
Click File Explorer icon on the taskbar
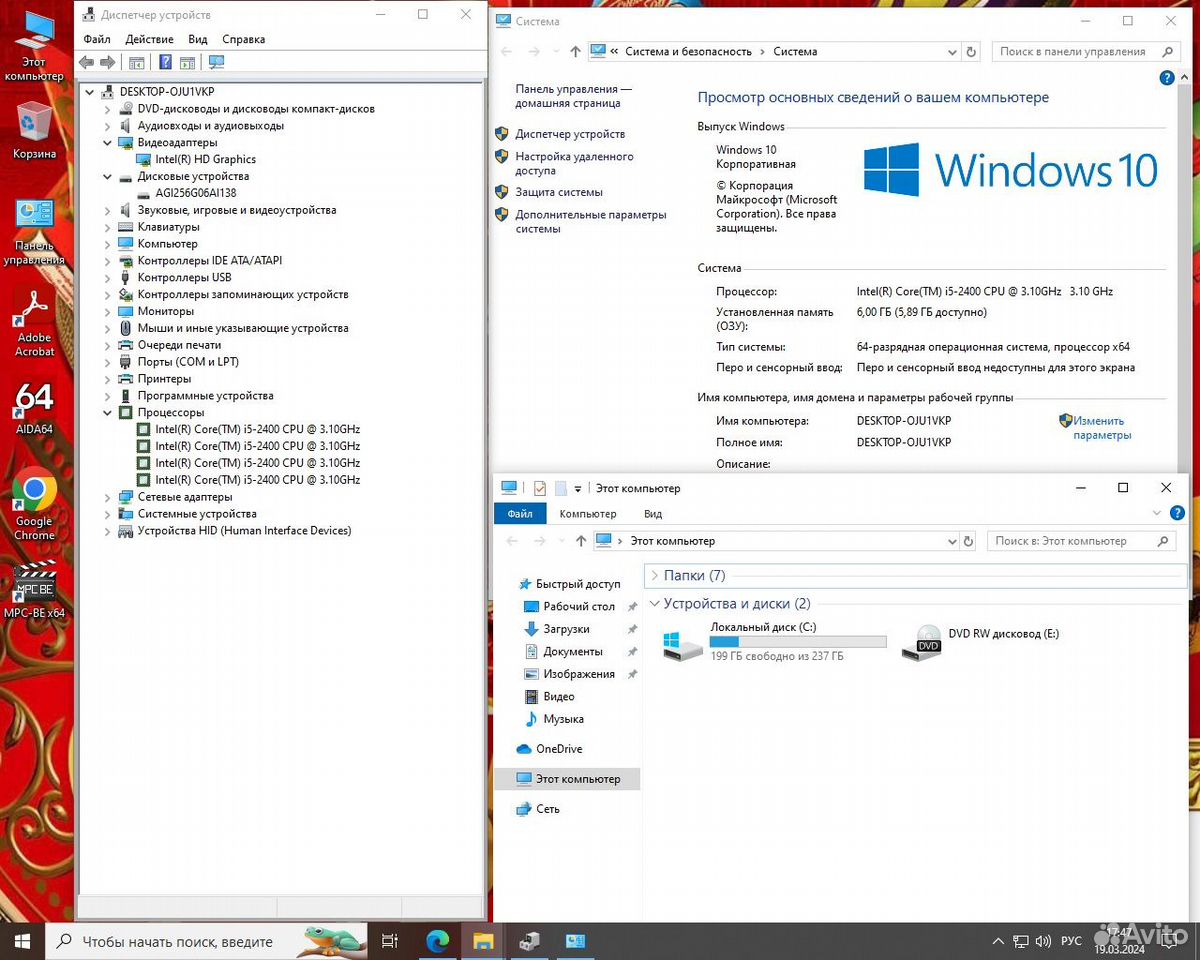(483, 941)
